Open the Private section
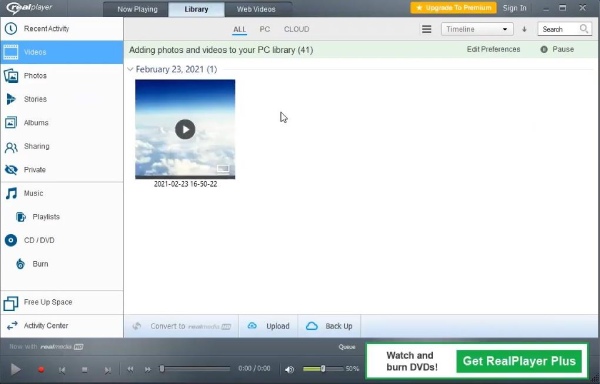600x384 pixels. (62, 170)
